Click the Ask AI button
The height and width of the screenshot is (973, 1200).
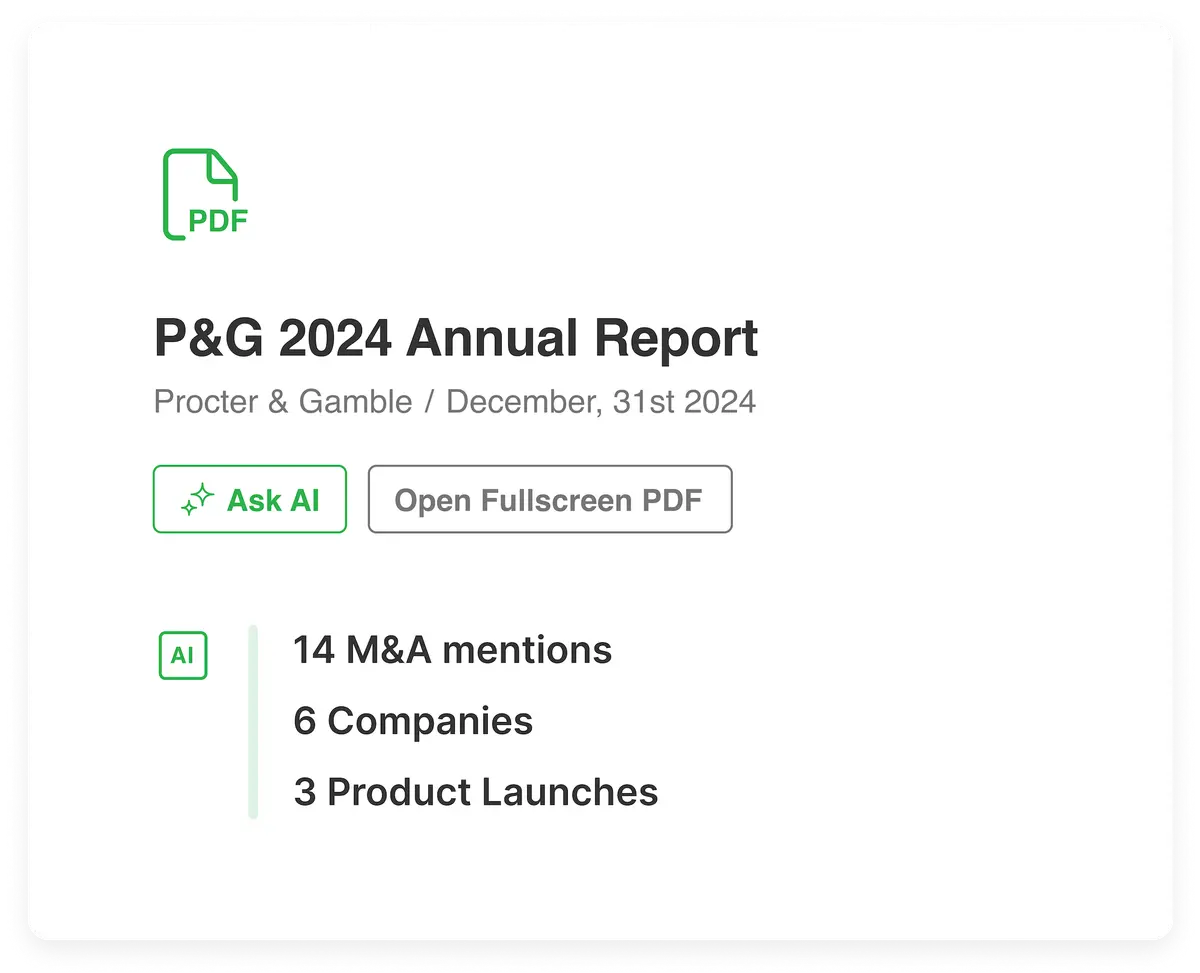pos(250,499)
